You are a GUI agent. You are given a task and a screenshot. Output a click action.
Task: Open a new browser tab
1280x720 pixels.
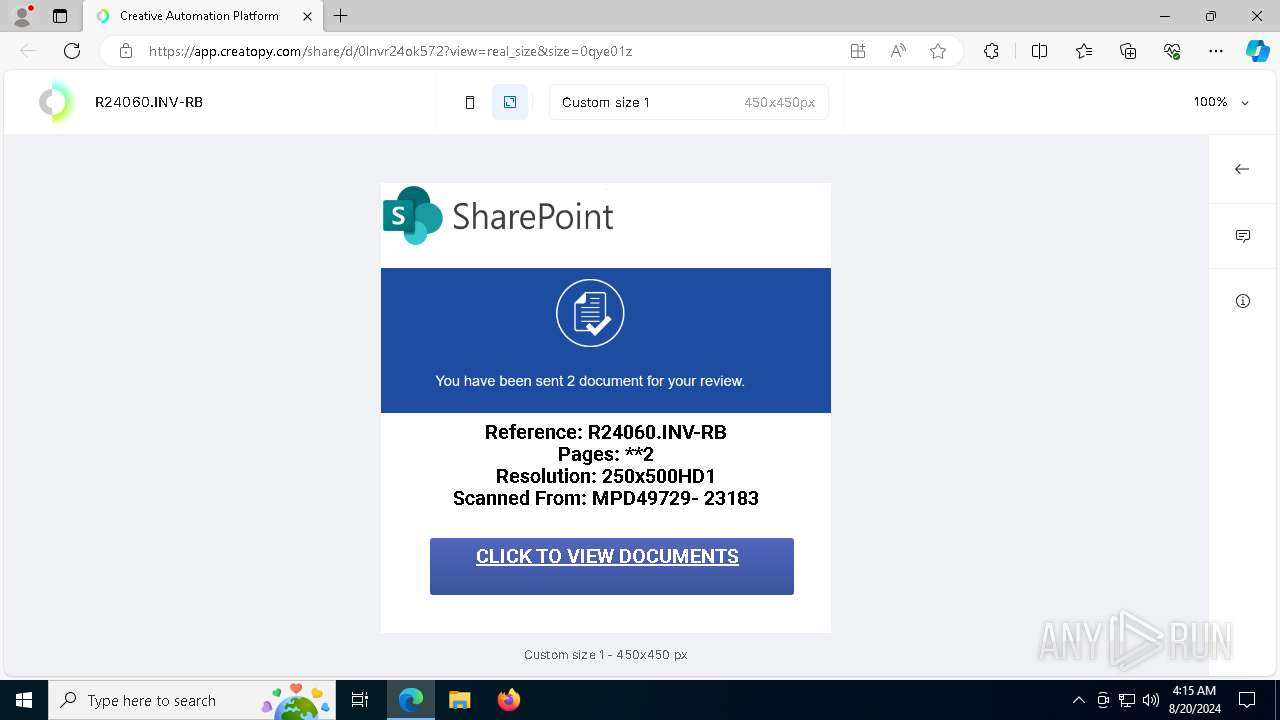tap(341, 16)
